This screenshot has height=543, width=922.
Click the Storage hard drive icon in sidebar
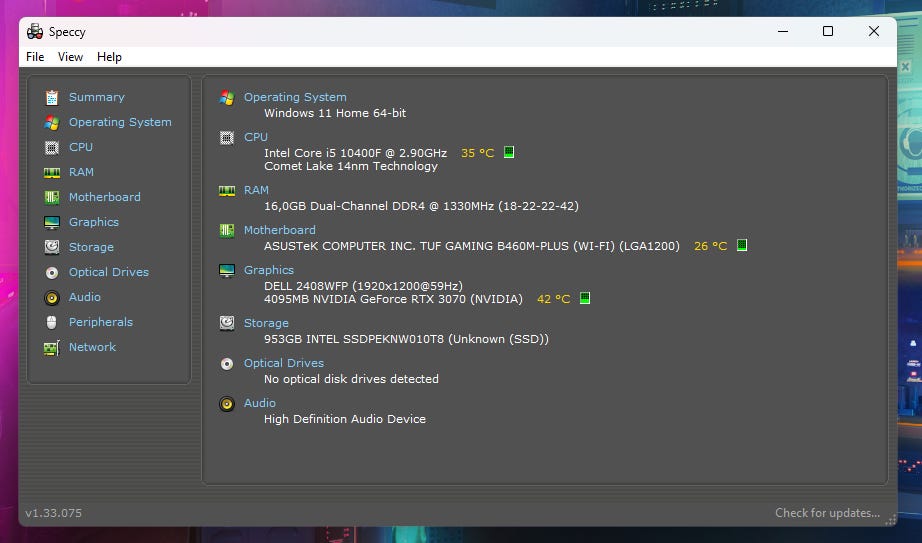52,247
